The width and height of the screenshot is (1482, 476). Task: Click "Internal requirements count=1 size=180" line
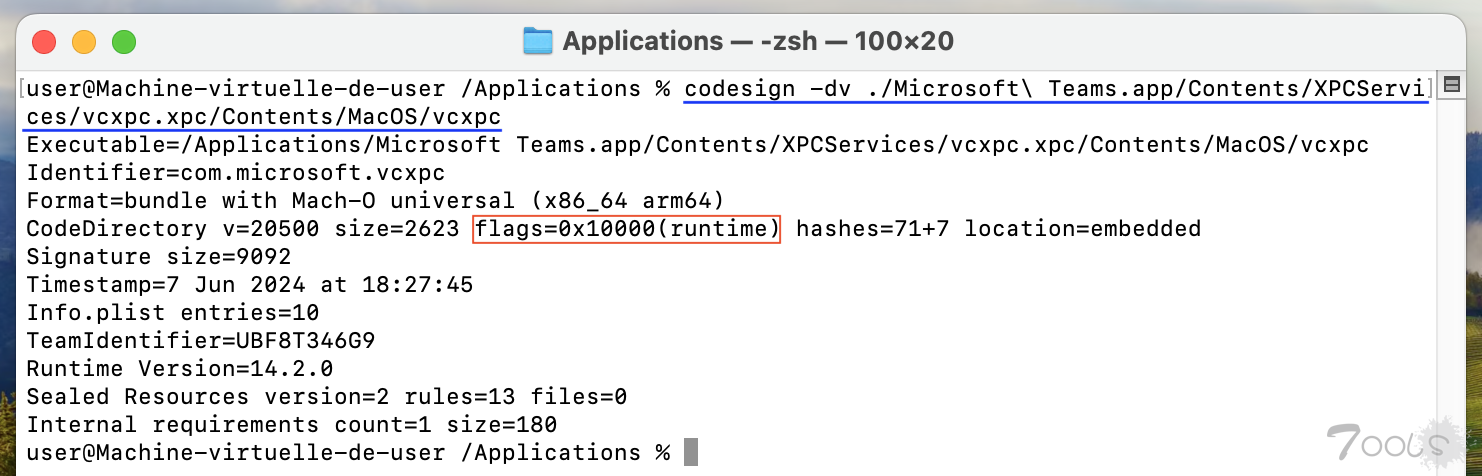(x=292, y=425)
